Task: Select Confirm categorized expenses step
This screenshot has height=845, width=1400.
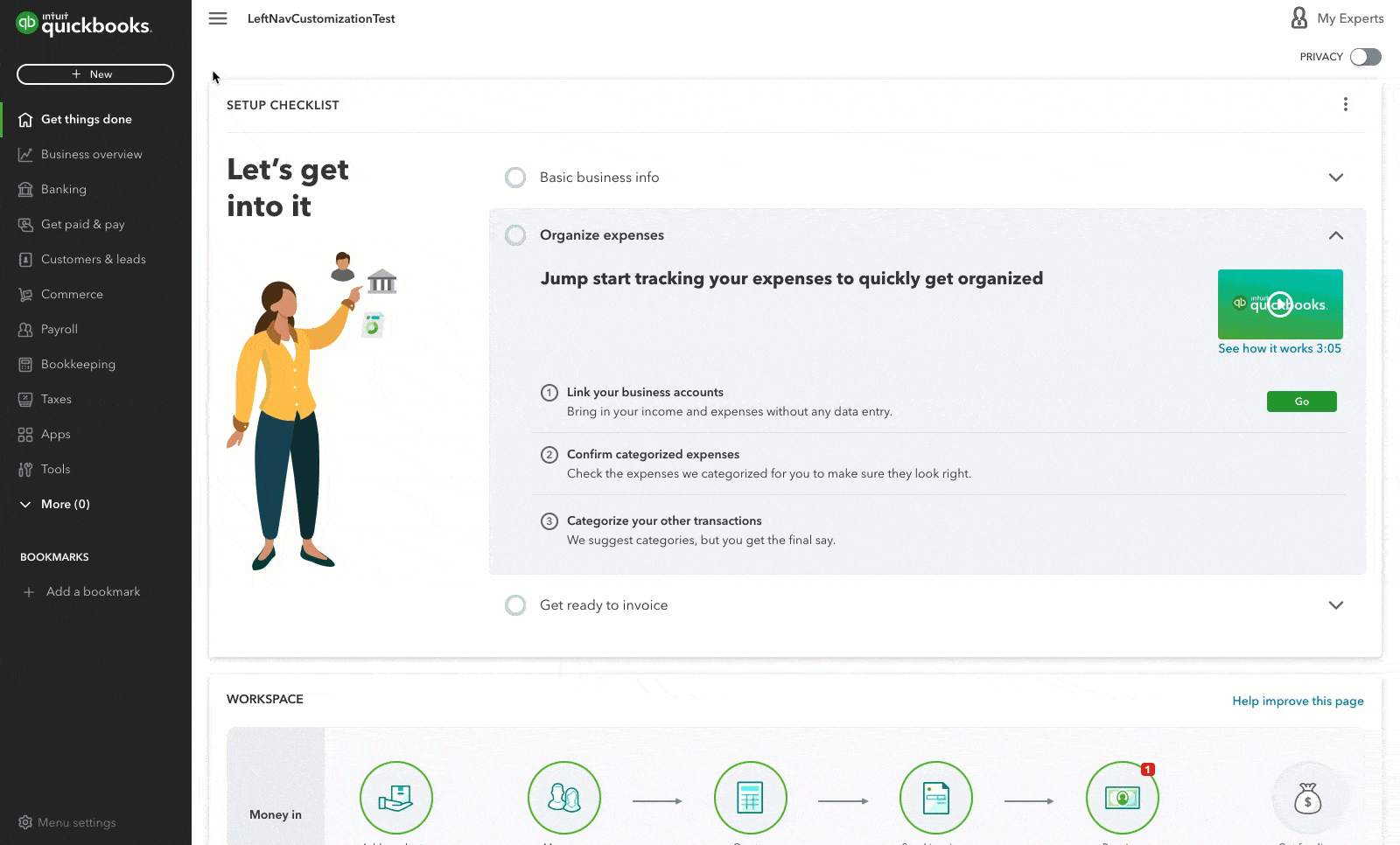Action: [653, 455]
